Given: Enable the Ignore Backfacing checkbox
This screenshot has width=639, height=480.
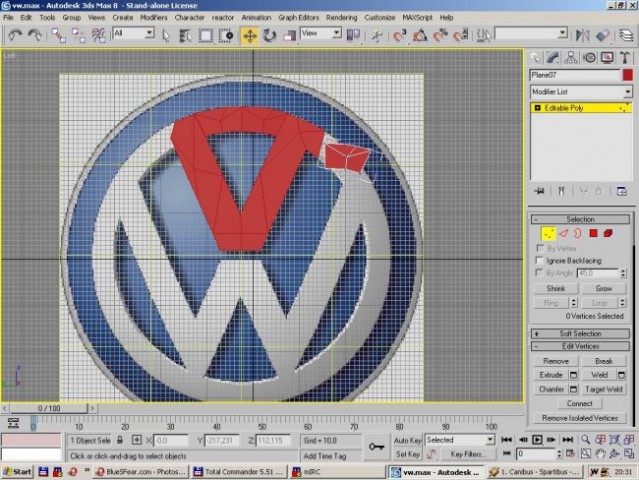Looking at the screenshot, I should pos(540,260).
